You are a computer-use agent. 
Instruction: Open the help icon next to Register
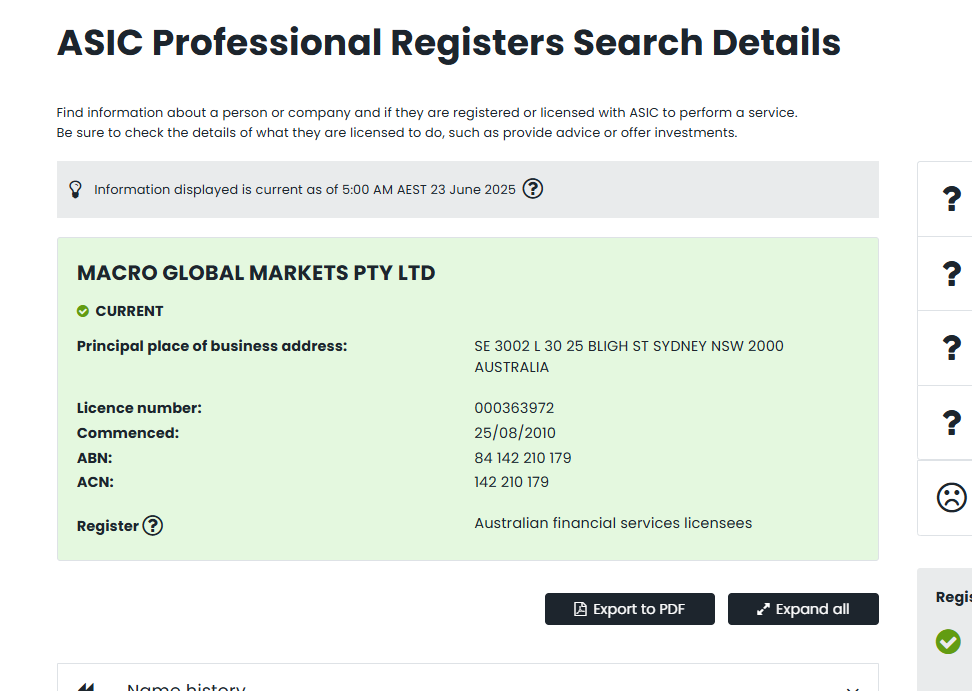click(152, 525)
